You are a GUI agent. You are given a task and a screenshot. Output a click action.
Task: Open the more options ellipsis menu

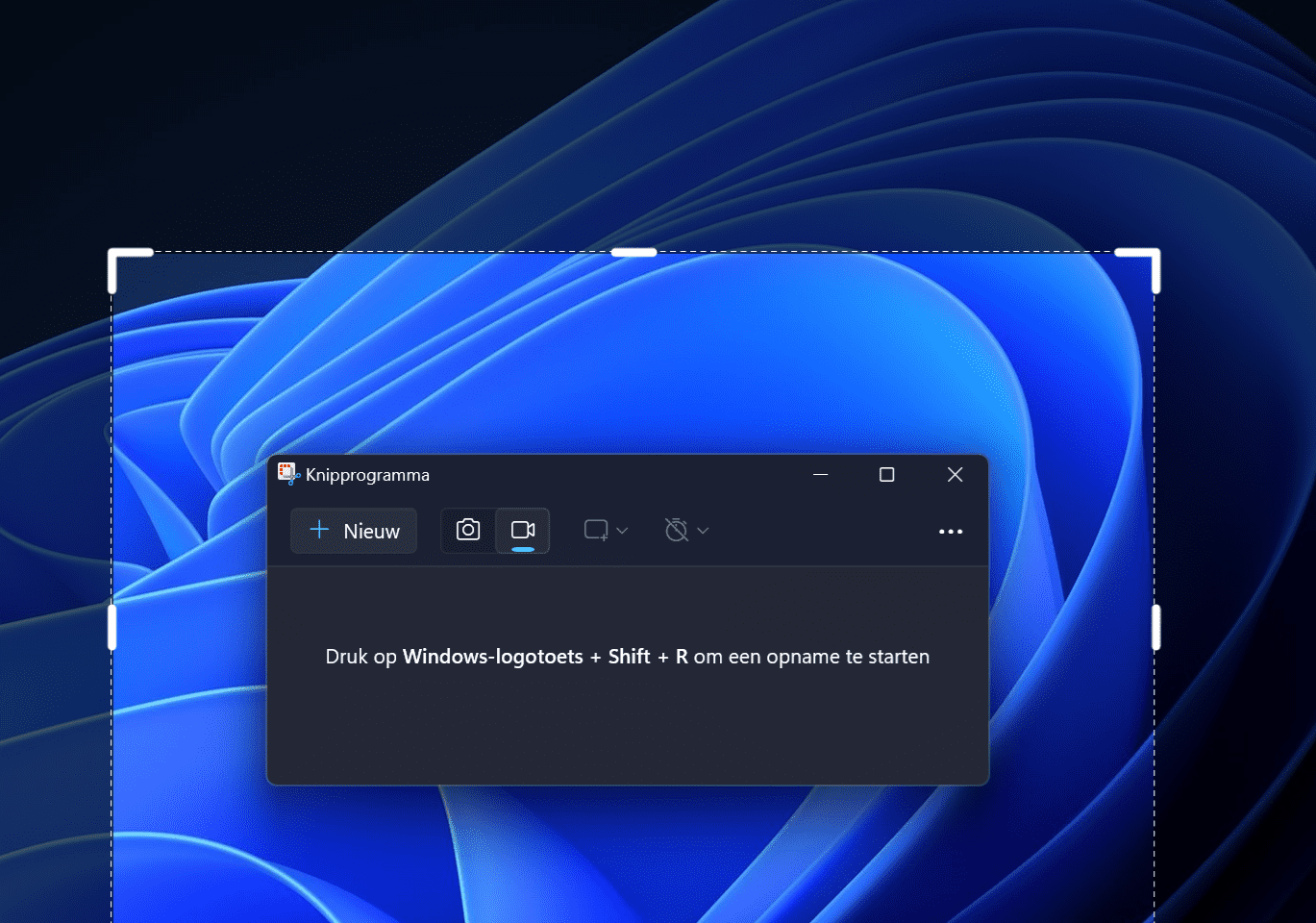point(951,531)
